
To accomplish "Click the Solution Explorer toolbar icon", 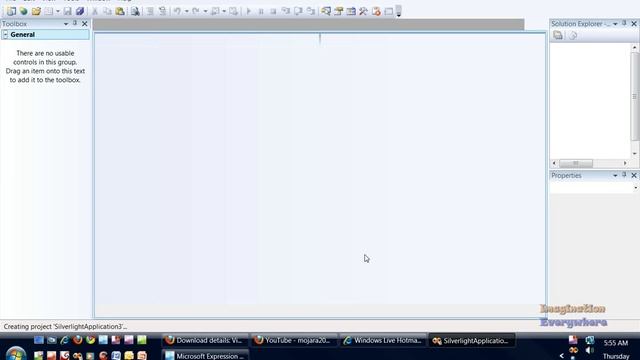I will (x=326, y=11).
